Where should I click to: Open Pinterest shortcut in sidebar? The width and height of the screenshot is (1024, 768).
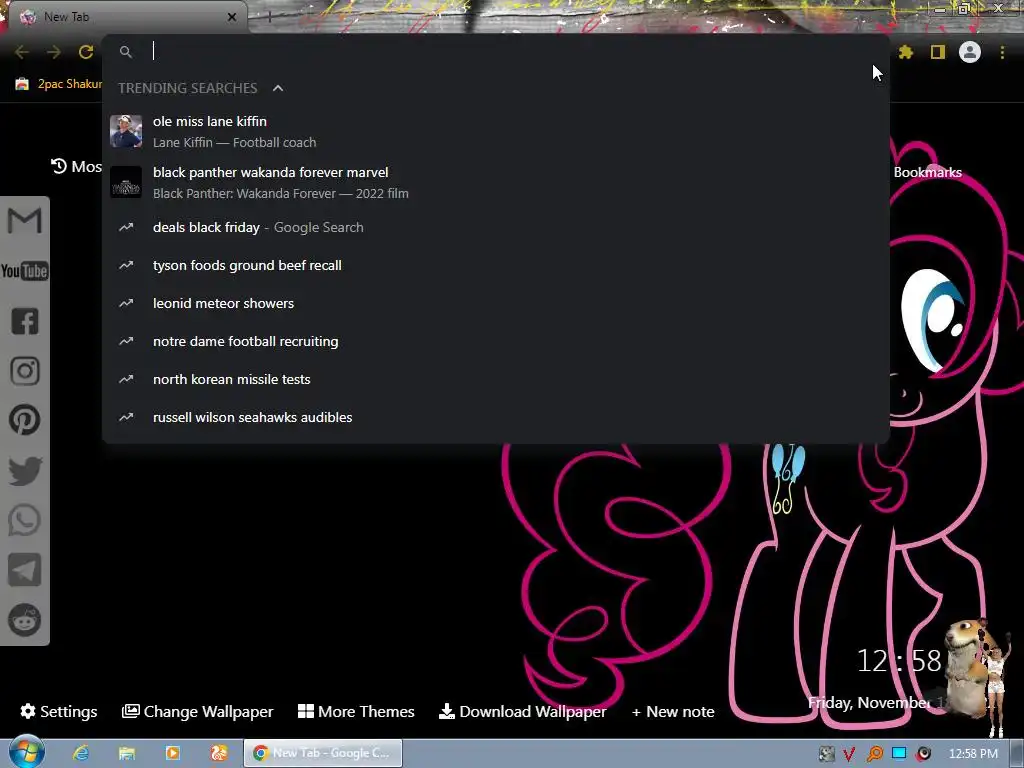[25, 420]
